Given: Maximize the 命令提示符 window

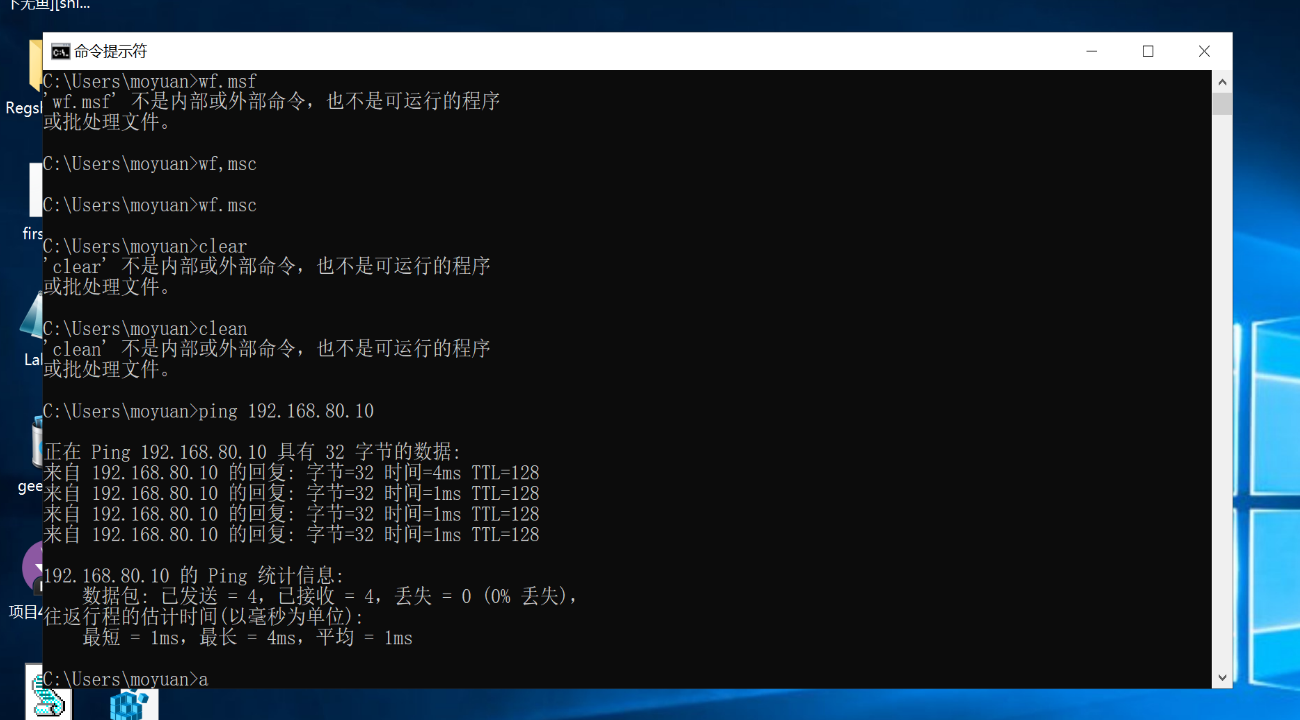Looking at the screenshot, I should (x=1148, y=51).
